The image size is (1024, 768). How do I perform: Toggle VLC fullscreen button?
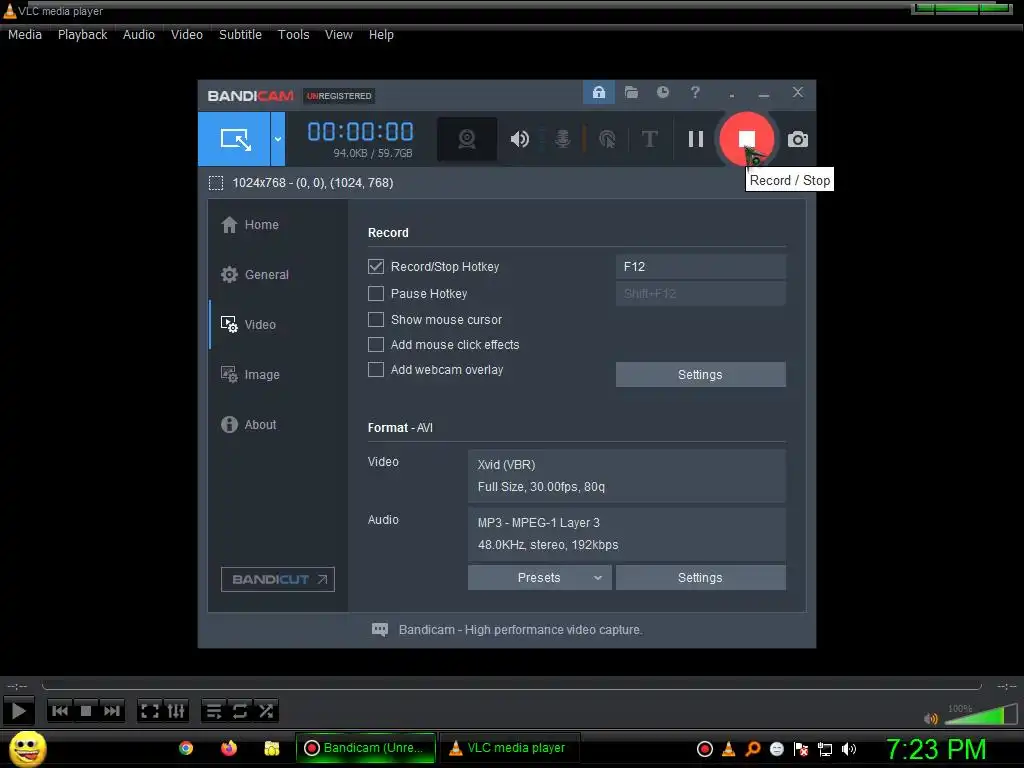150,711
